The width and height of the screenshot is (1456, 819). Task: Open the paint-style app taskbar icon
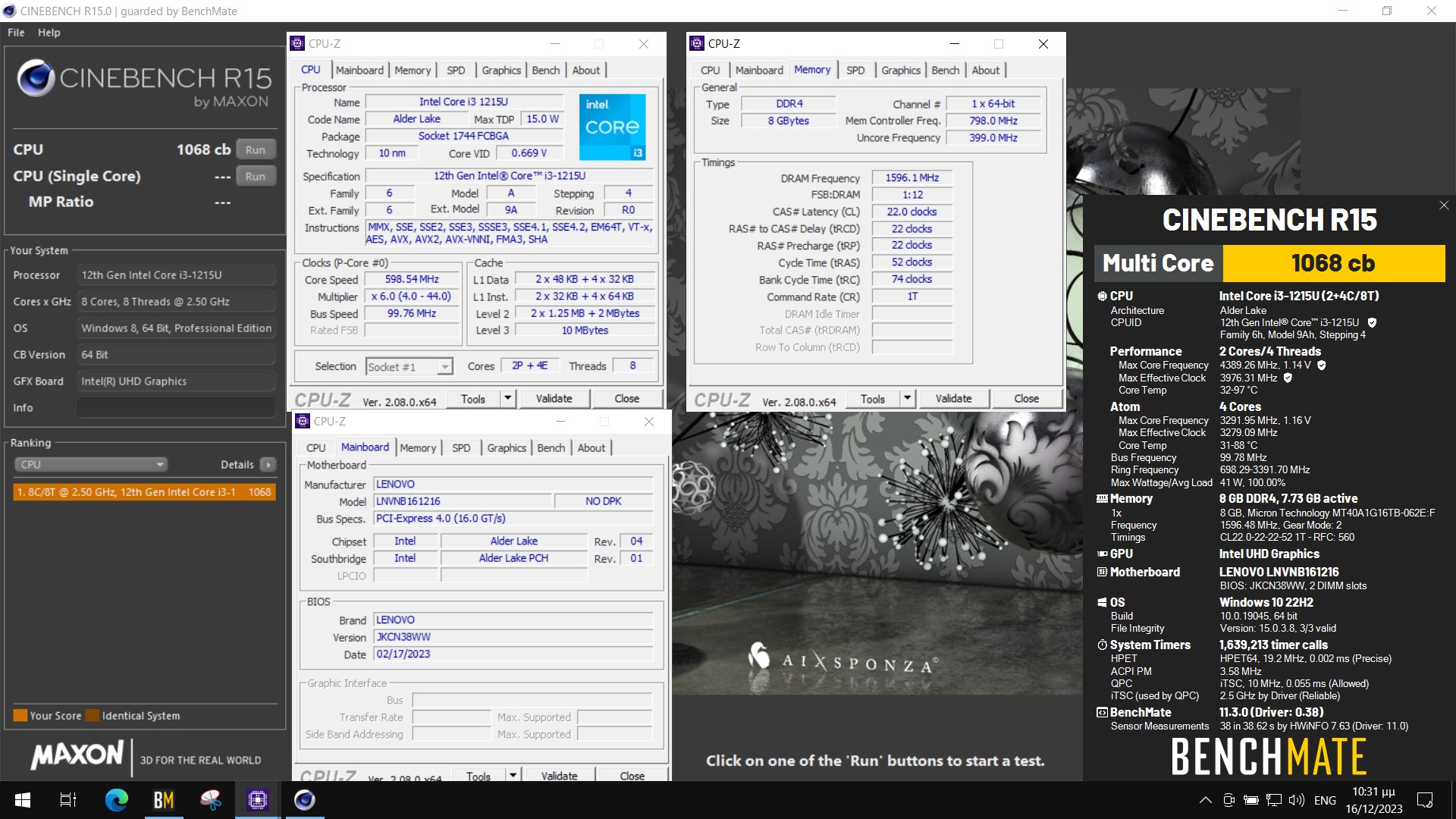pyautogui.click(x=211, y=800)
